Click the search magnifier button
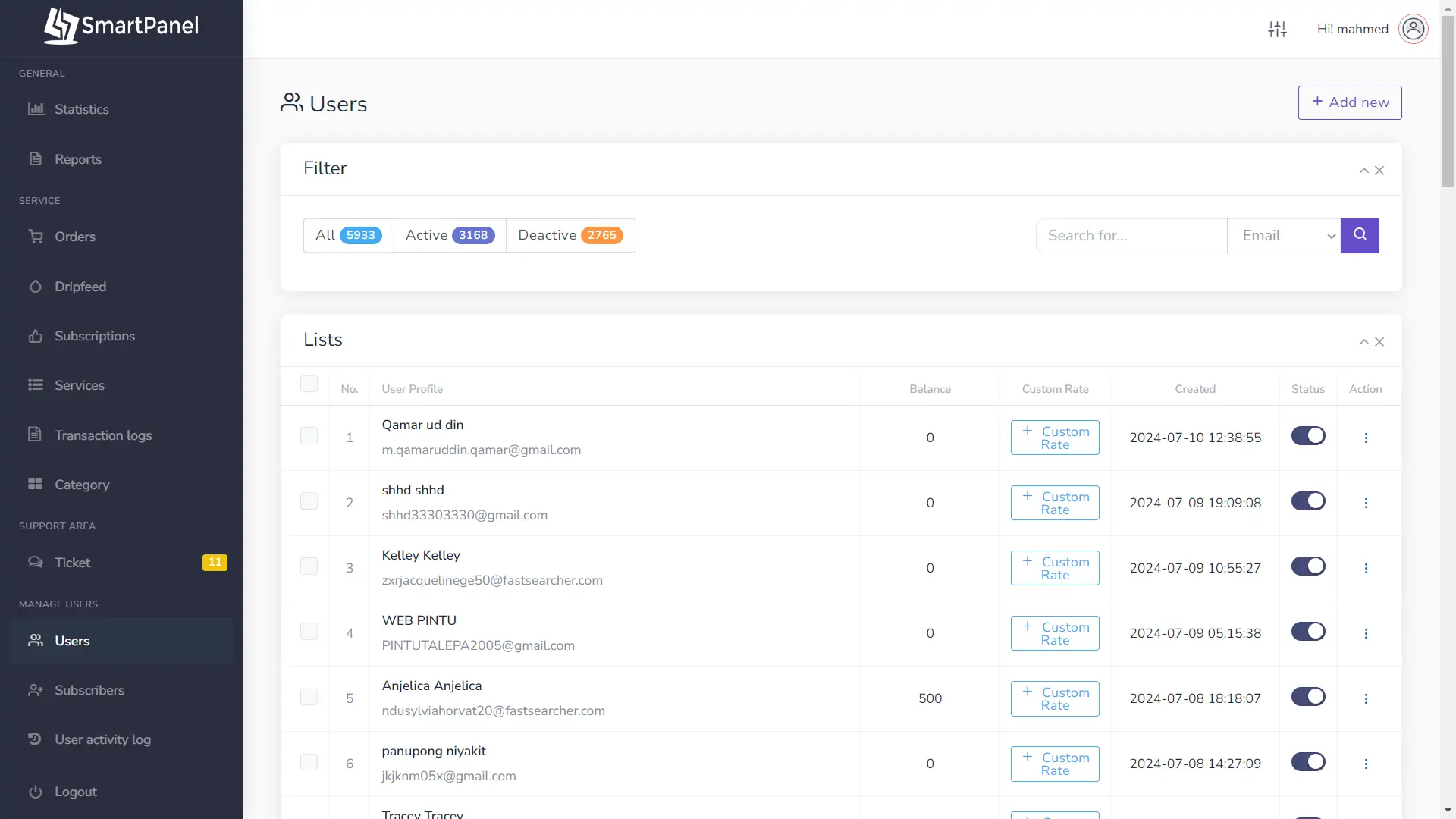This screenshot has width=1456, height=819. 1360,235
